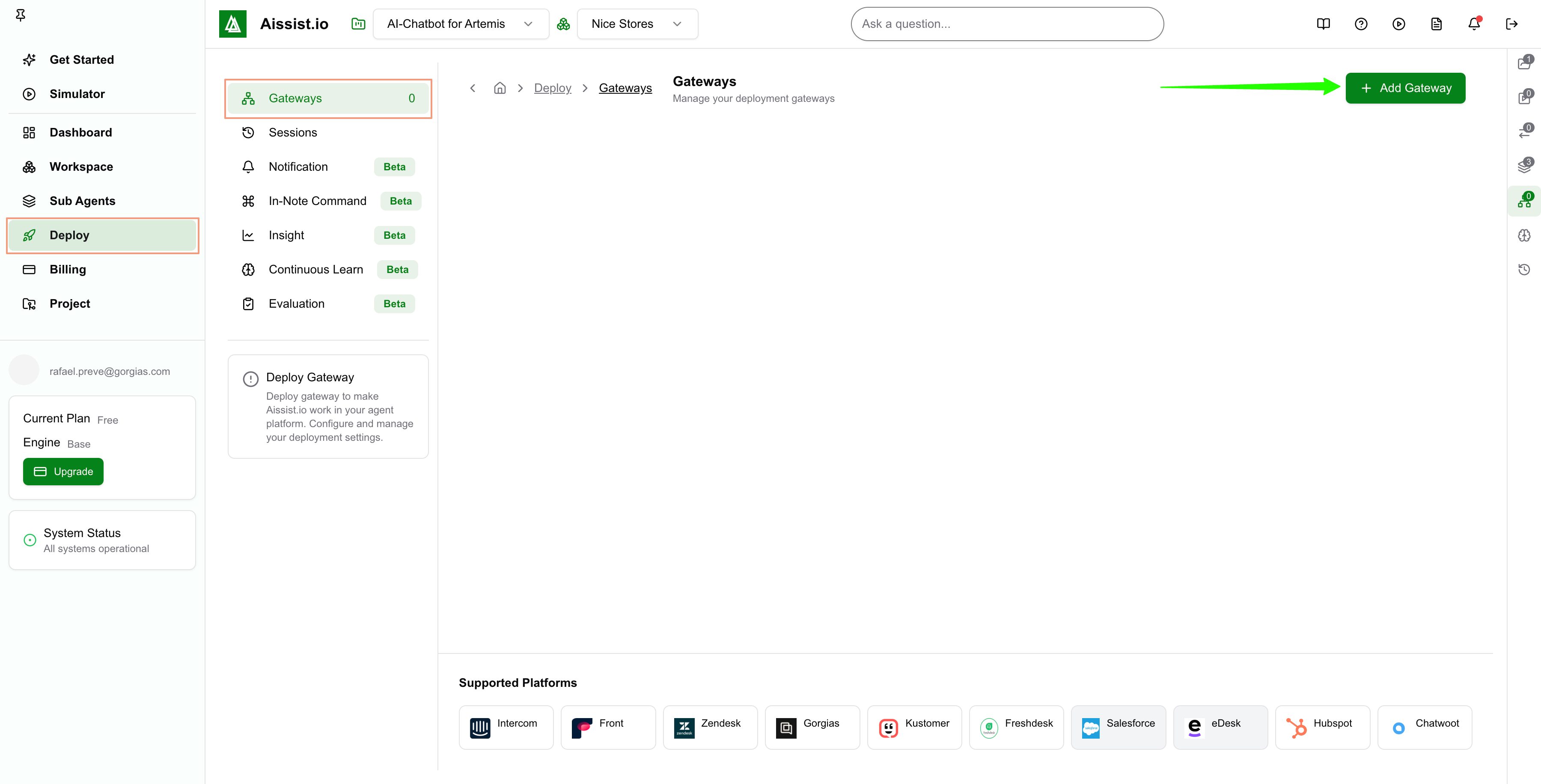
Task: Click the Deploy Gateway info card
Action: coord(328,407)
